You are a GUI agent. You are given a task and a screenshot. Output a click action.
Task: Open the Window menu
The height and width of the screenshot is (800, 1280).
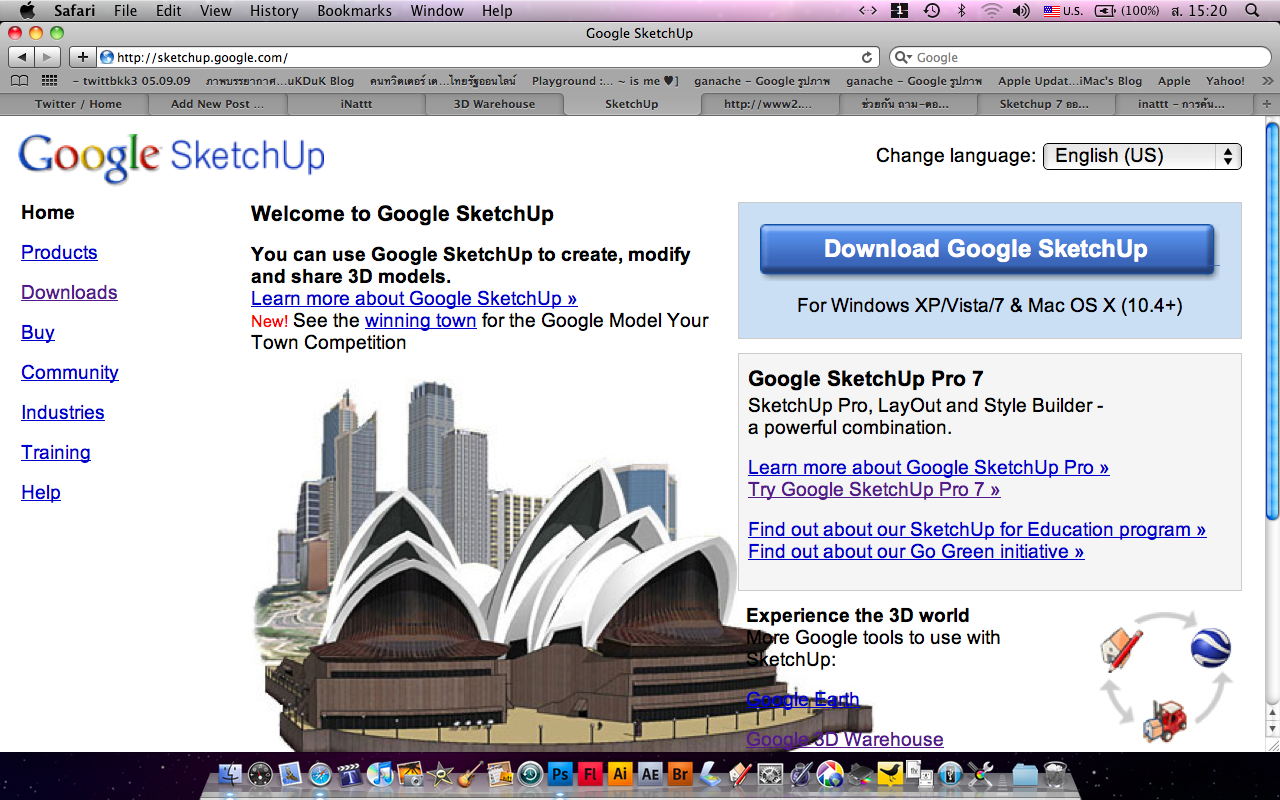(x=438, y=11)
